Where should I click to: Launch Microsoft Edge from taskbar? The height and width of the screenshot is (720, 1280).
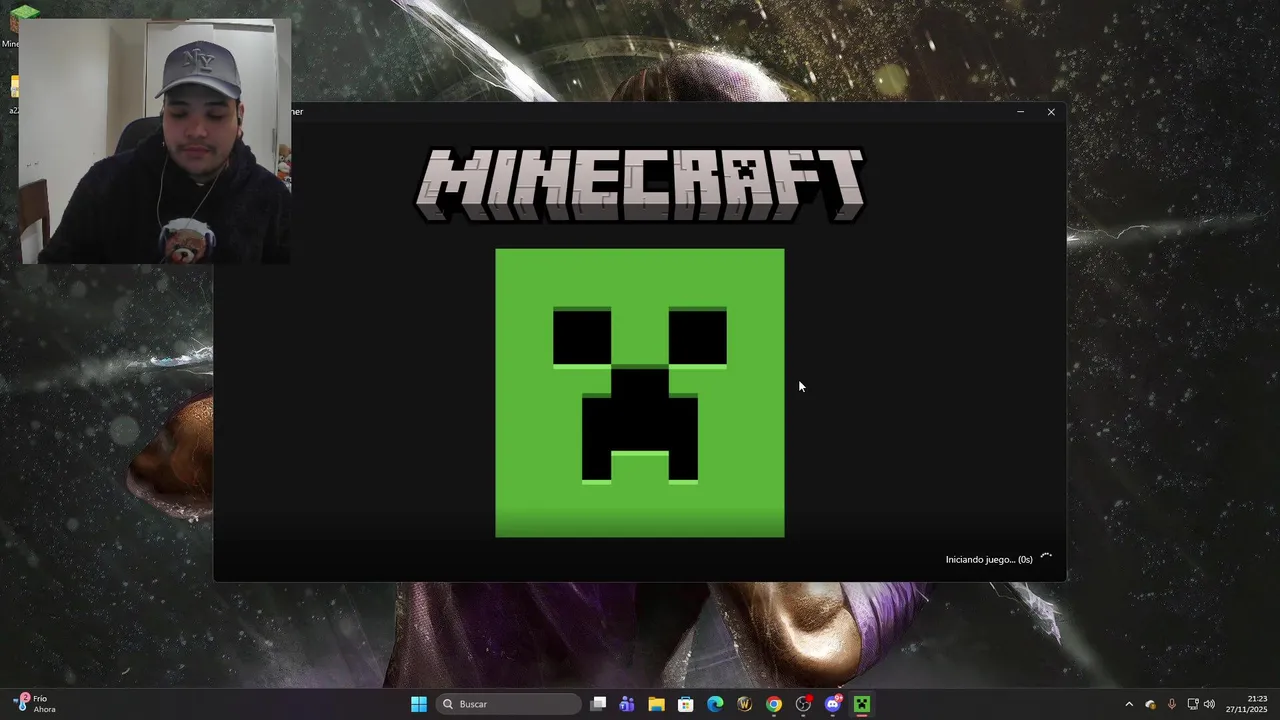[x=715, y=704]
